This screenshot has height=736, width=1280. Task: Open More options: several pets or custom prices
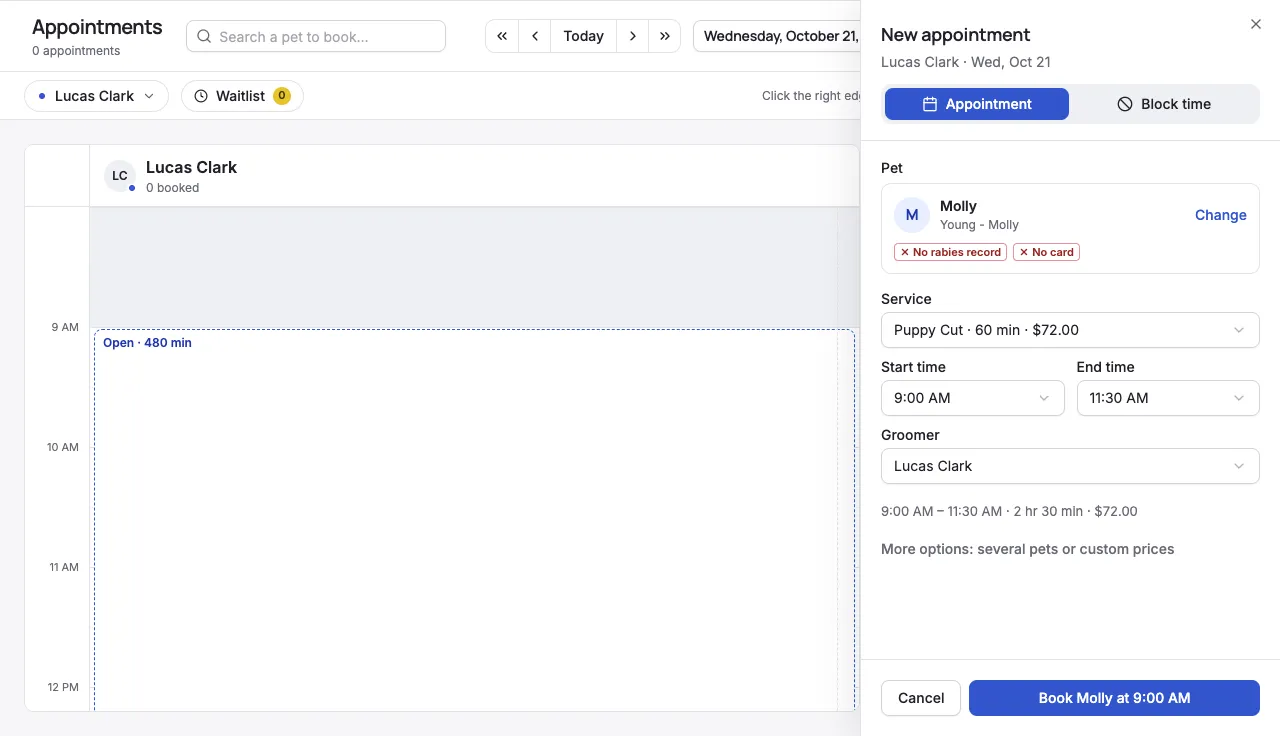click(1027, 549)
